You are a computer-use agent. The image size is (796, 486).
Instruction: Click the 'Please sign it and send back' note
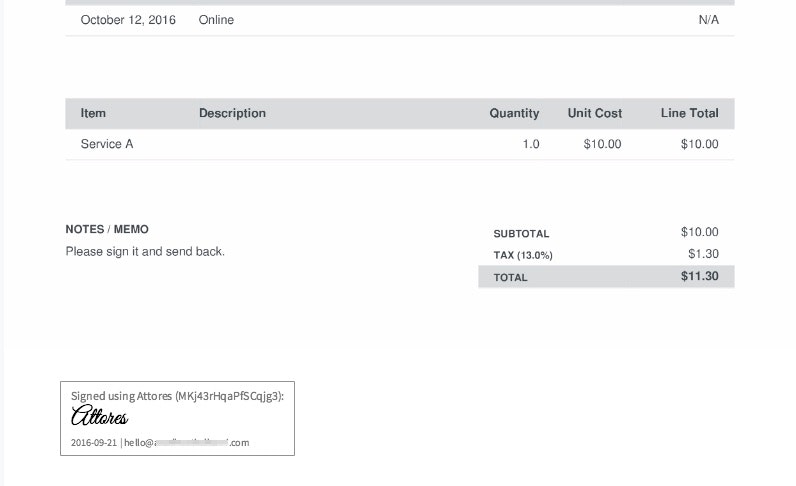point(145,252)
